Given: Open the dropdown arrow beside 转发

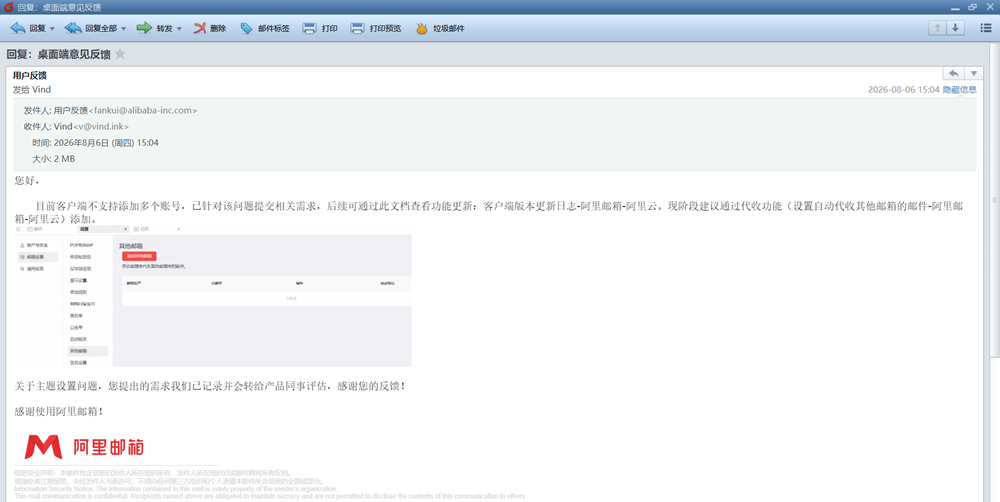Looking at the screenshot, I should pyautogui.click(x=179, y=29).
